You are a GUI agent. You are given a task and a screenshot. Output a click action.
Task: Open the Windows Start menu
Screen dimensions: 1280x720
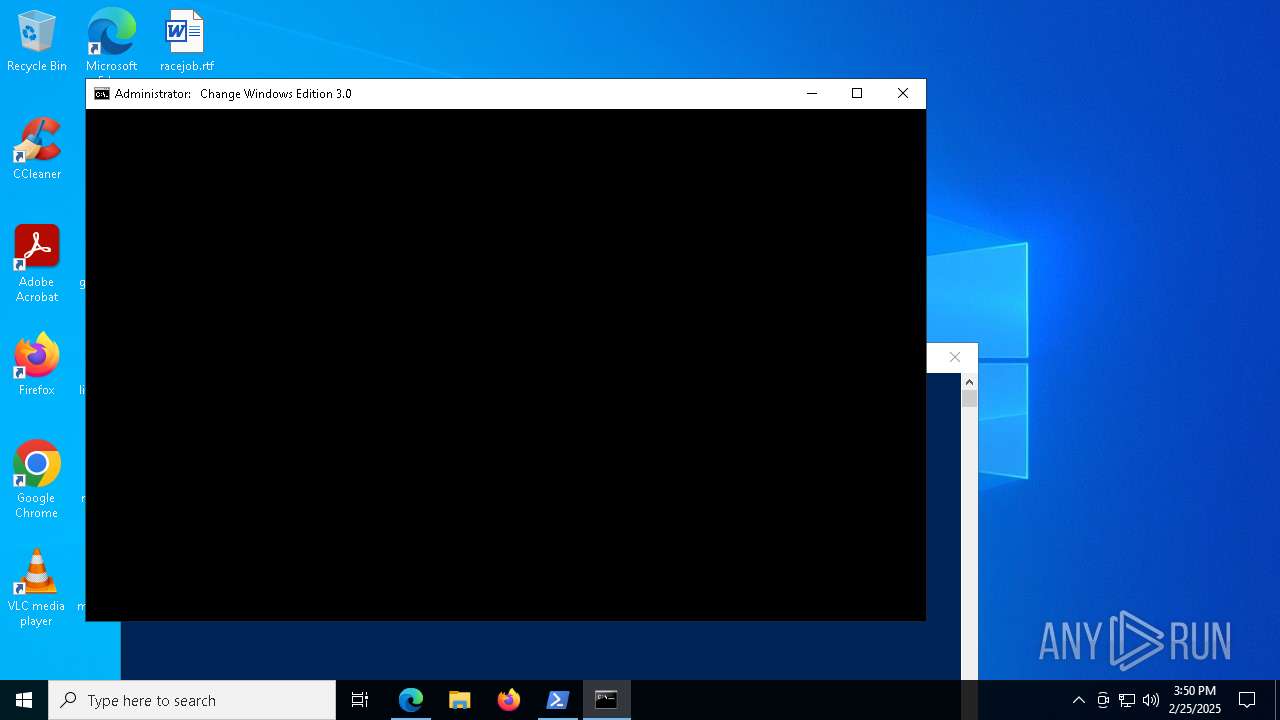24,700
